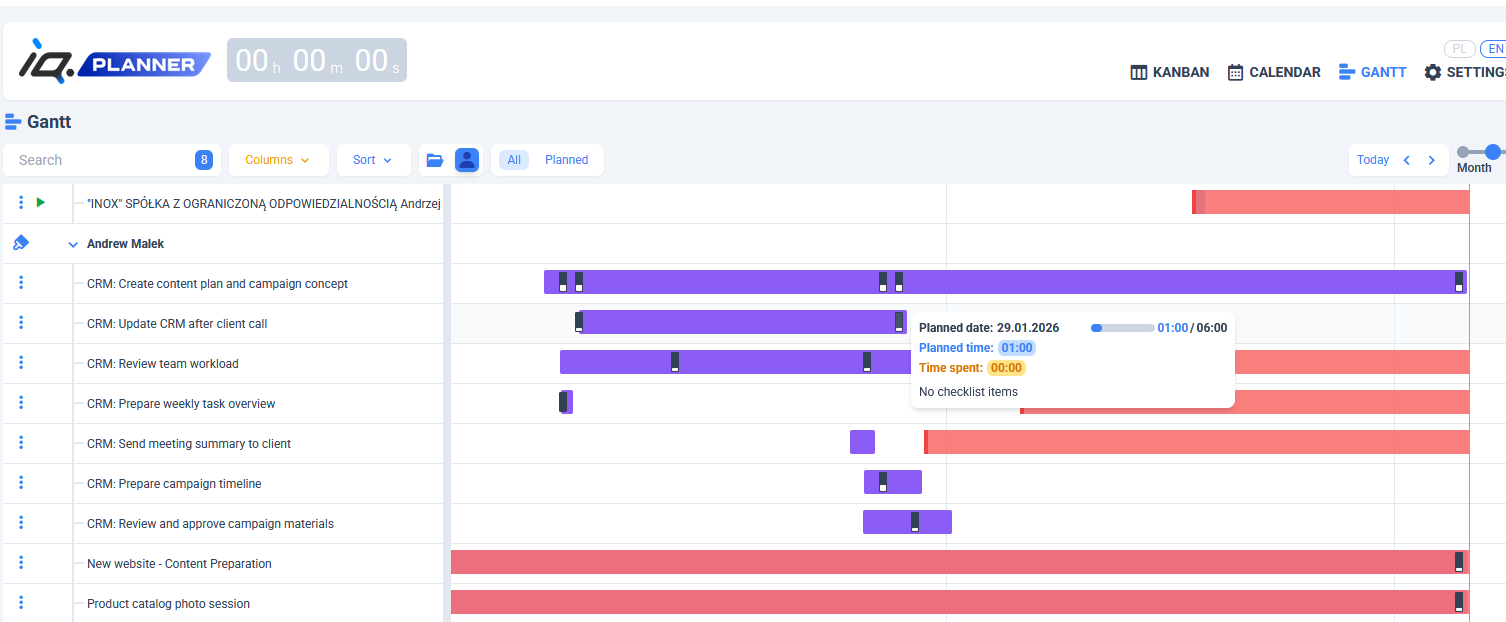Open three-dot menu for Review team workload
The height and width of the screenshot is (622, 1506).
(21, 363)
